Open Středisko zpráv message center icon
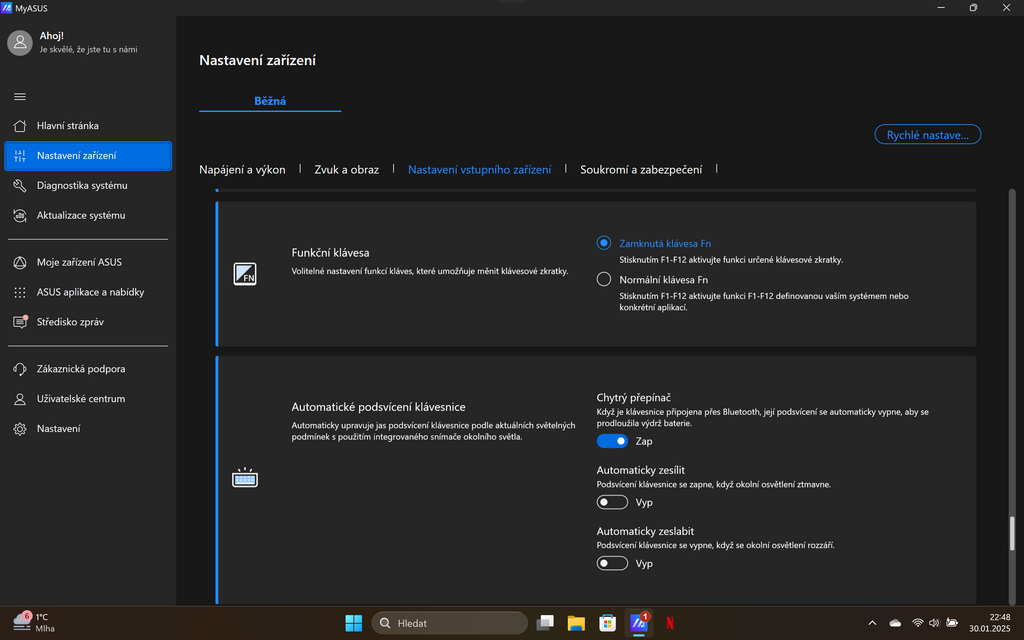 coord(20,321)
